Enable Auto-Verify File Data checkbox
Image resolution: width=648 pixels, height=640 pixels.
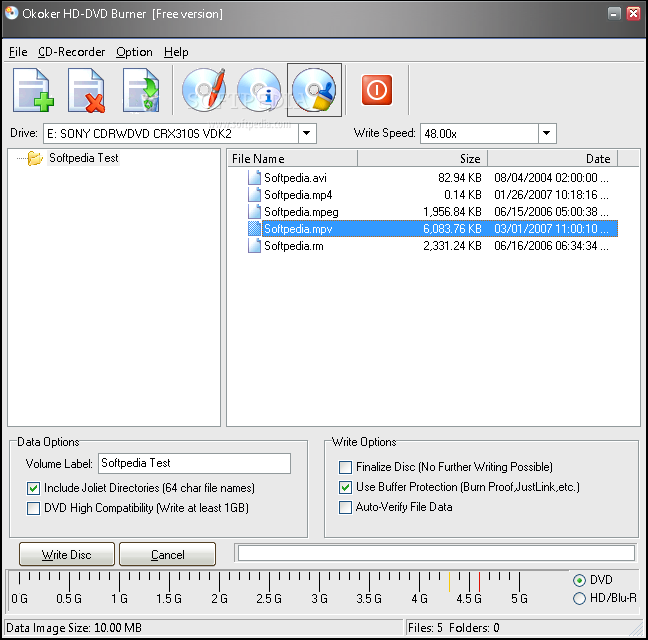(x=345, y=507)
